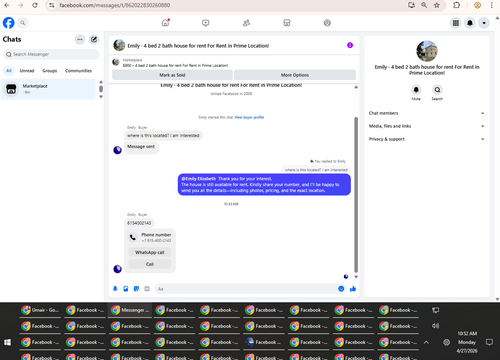Start a new message with compose icon
The height and width of the screenshot is (360, 500).
tap(94, 39)
